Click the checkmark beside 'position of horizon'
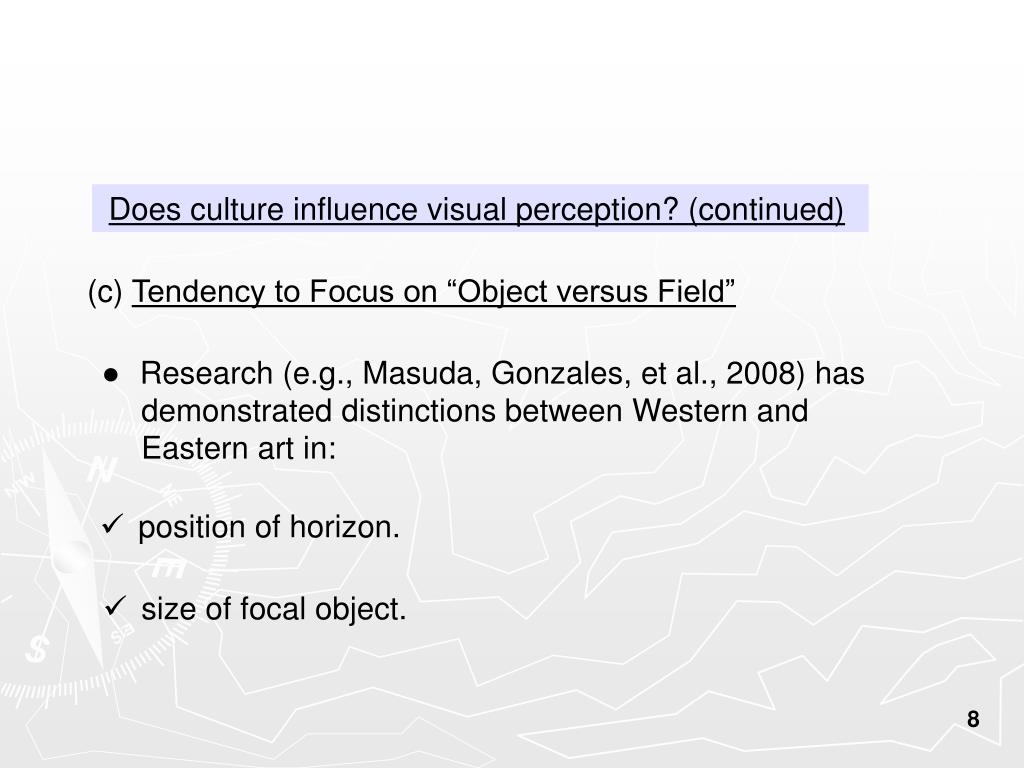Image resolution: width=1024 pixels, height=768 pixels. pyautogui.click(x=113, y=524)
